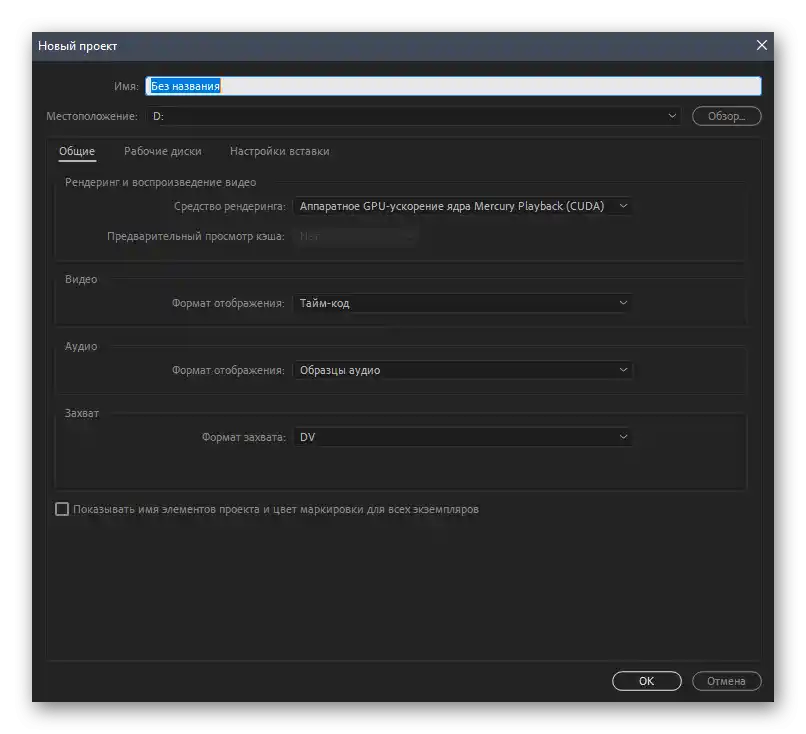The image size is (806, 734).
Task: Click the 'Рендеринг и воспроизведение видео' section title
Action: [160, 182]
